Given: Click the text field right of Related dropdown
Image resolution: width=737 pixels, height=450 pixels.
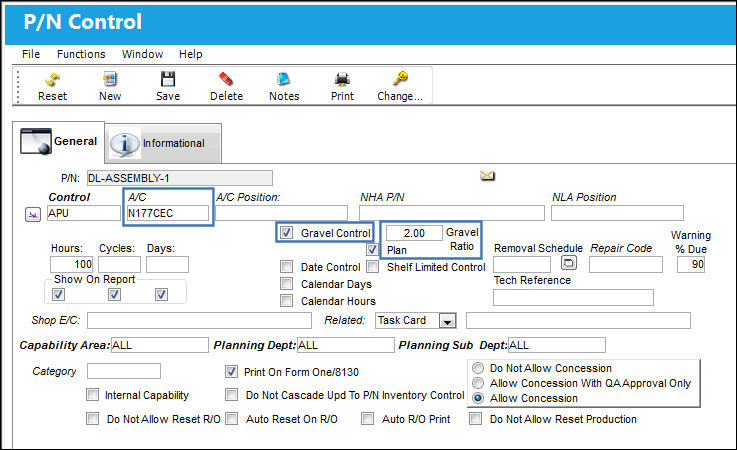Looking at the screenshot, I should pyautogui.click(x=578, y=321).
